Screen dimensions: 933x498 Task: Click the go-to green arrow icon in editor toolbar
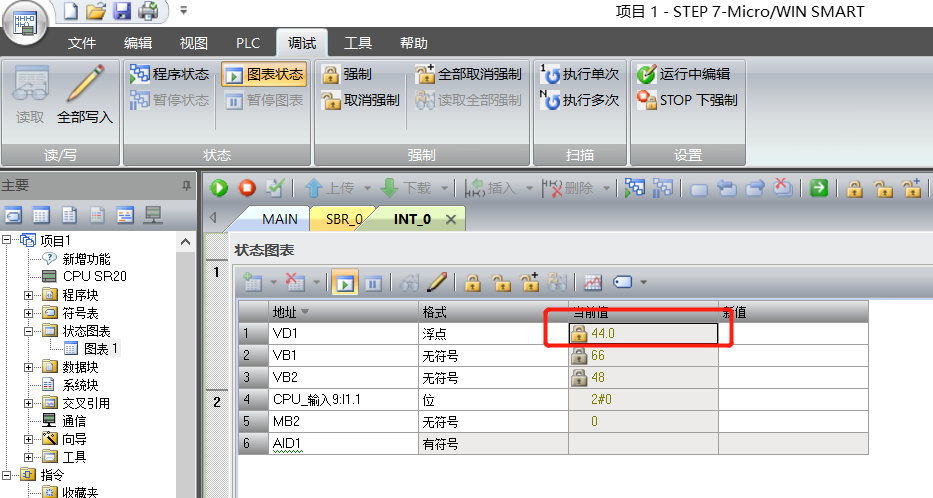point(819,188)
